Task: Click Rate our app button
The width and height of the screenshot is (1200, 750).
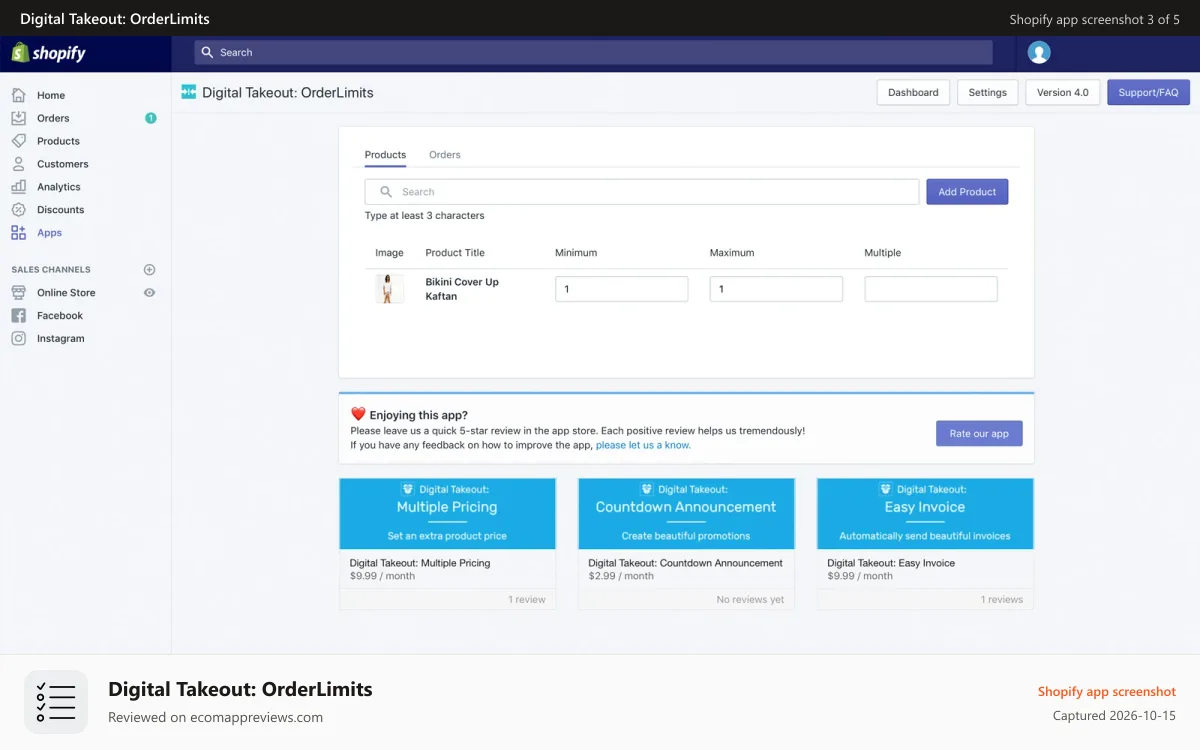Action: [x=979, y=434]
